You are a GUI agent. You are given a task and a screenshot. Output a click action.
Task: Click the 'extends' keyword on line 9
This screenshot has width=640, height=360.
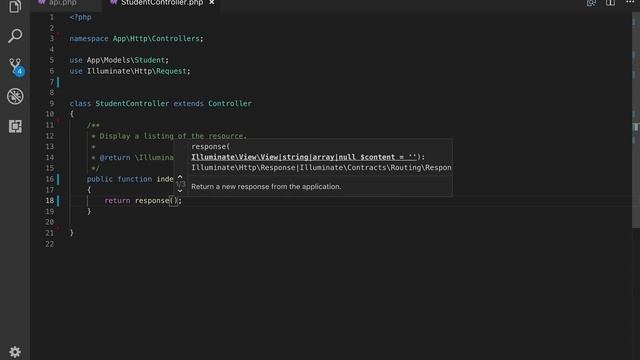pos(188,103)
